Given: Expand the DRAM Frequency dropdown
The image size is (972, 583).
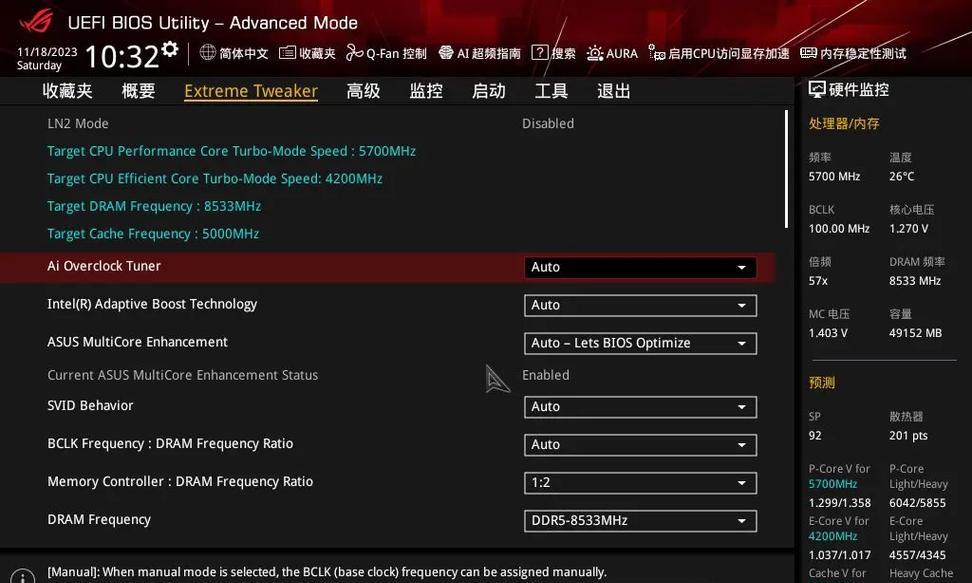Looking at the screenshot, I should 640,520.
